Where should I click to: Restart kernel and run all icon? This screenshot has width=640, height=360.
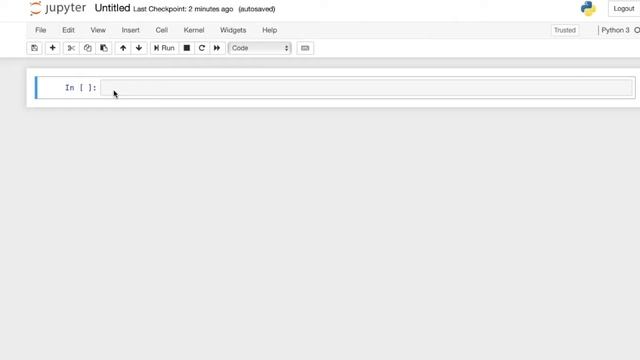point(217,48)
